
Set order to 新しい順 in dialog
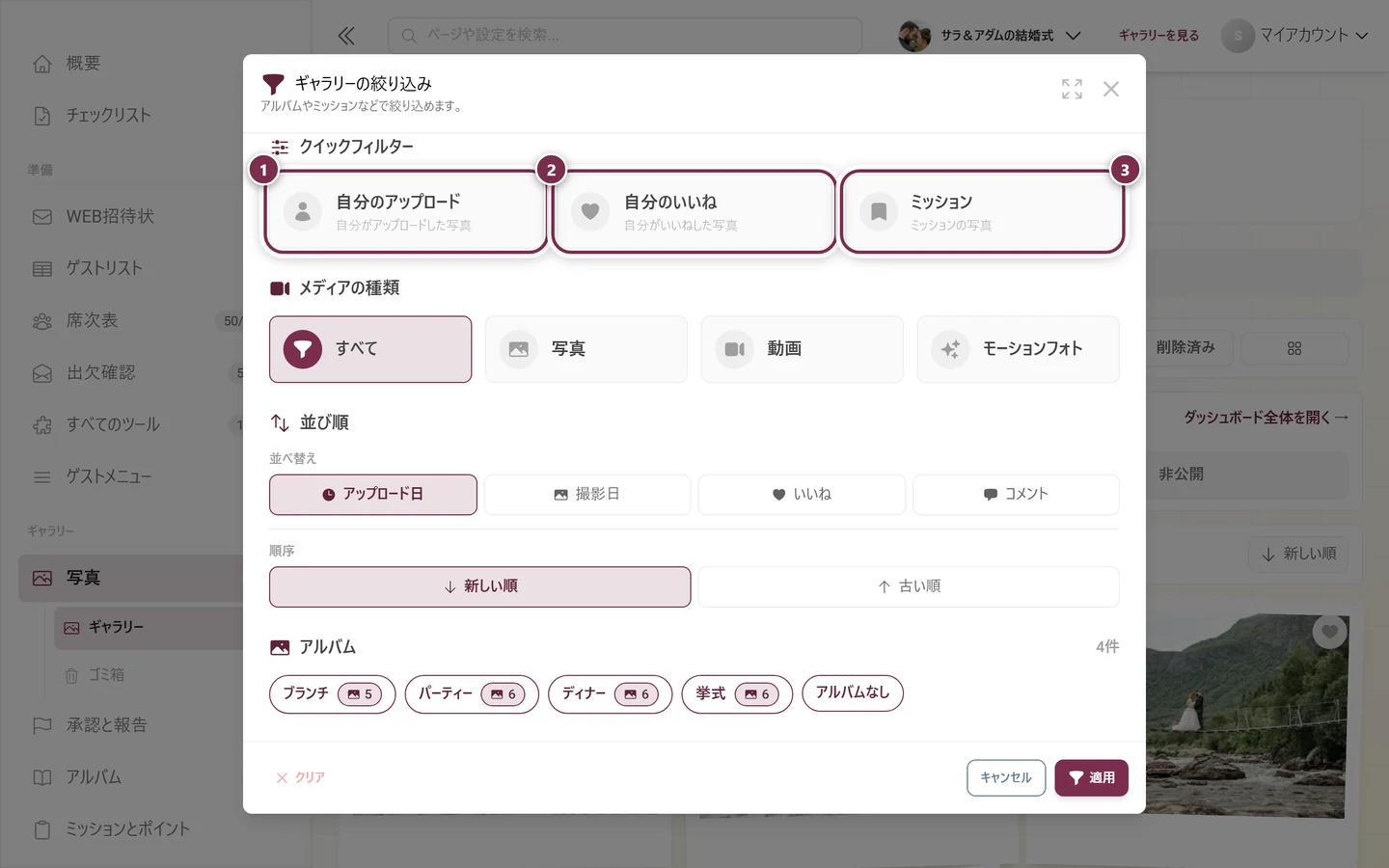click(x=480, y=586)
